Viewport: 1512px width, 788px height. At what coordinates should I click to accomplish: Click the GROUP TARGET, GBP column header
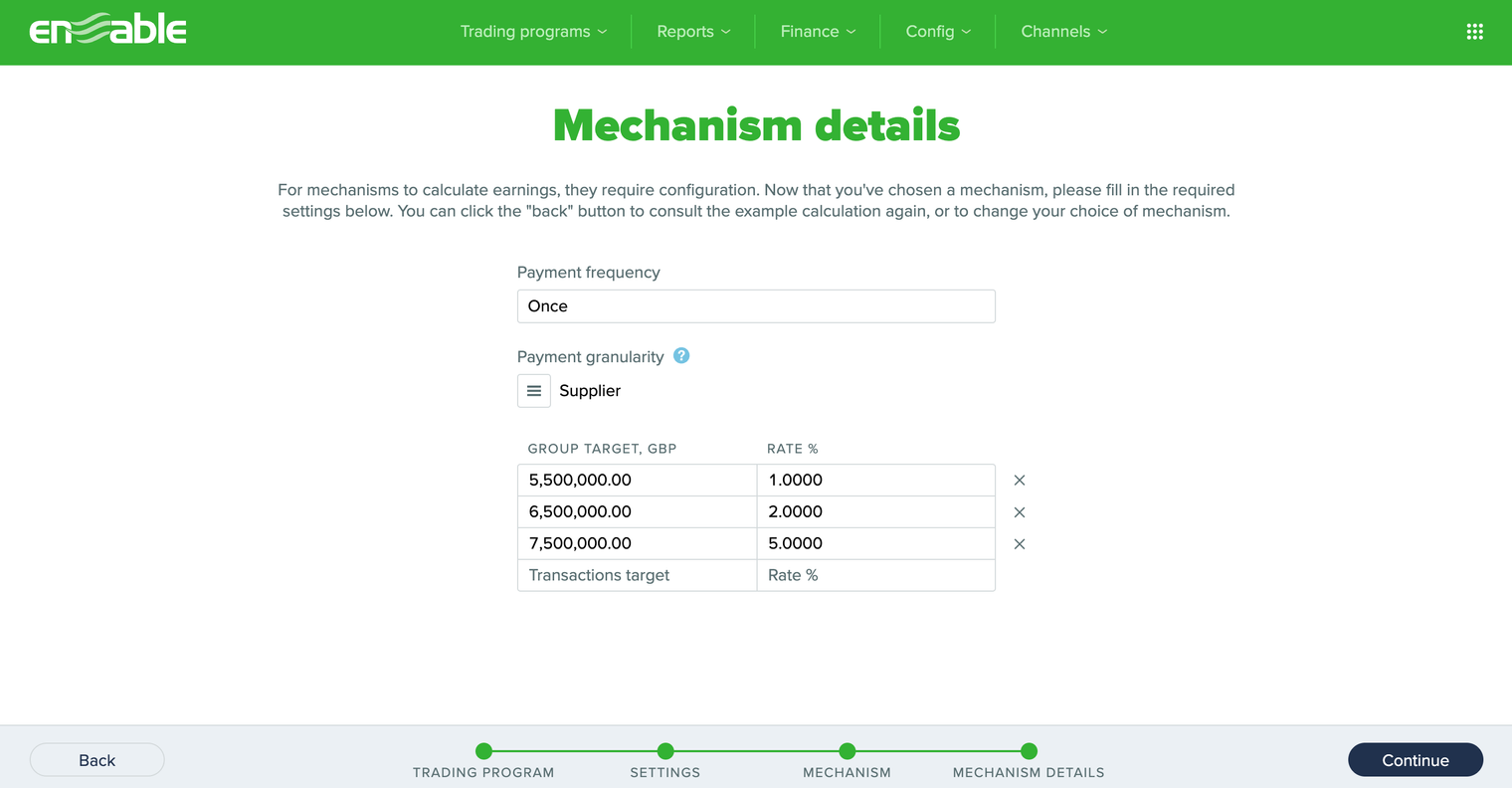(602, 449)
